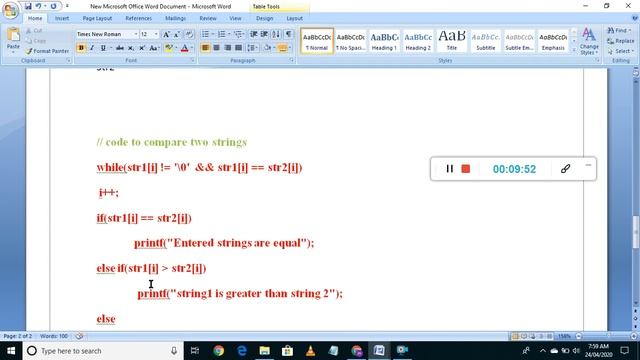Align text to the right

click(227, 48)
